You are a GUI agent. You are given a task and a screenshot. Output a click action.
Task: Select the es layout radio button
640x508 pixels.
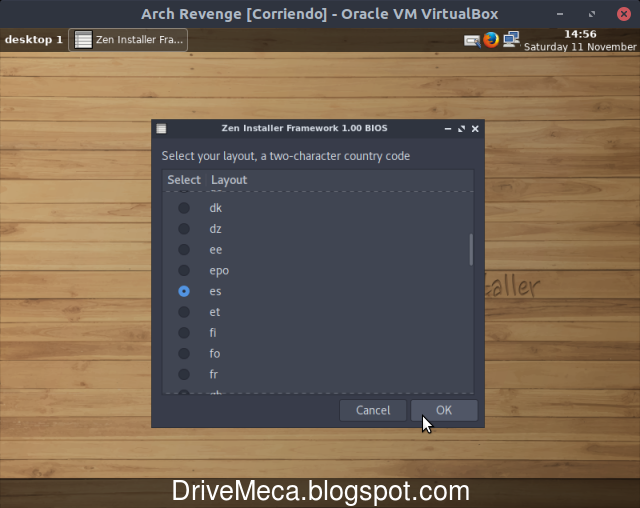[x=184, y=291]
